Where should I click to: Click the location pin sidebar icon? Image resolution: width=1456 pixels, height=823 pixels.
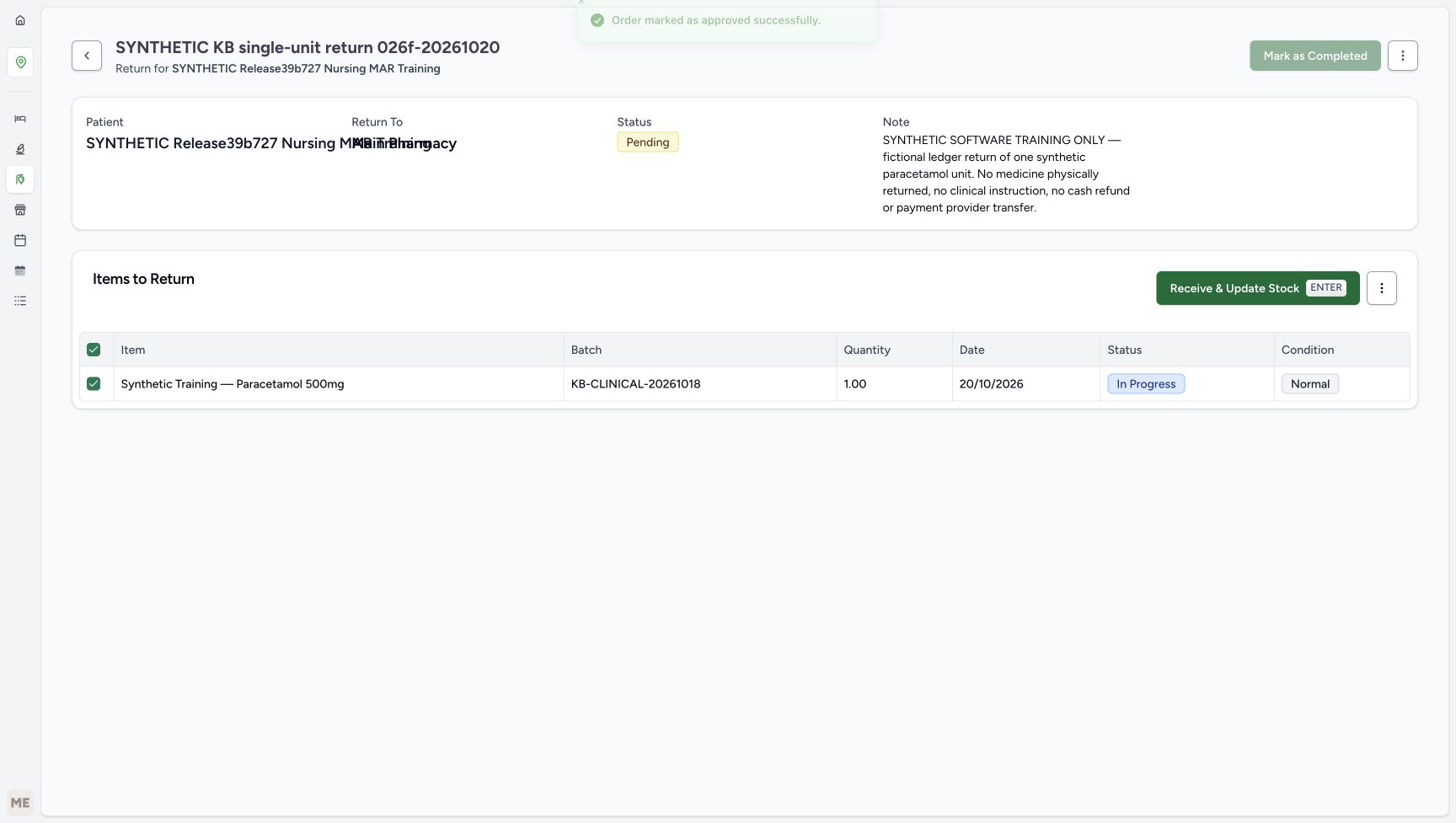coord(20,62)
